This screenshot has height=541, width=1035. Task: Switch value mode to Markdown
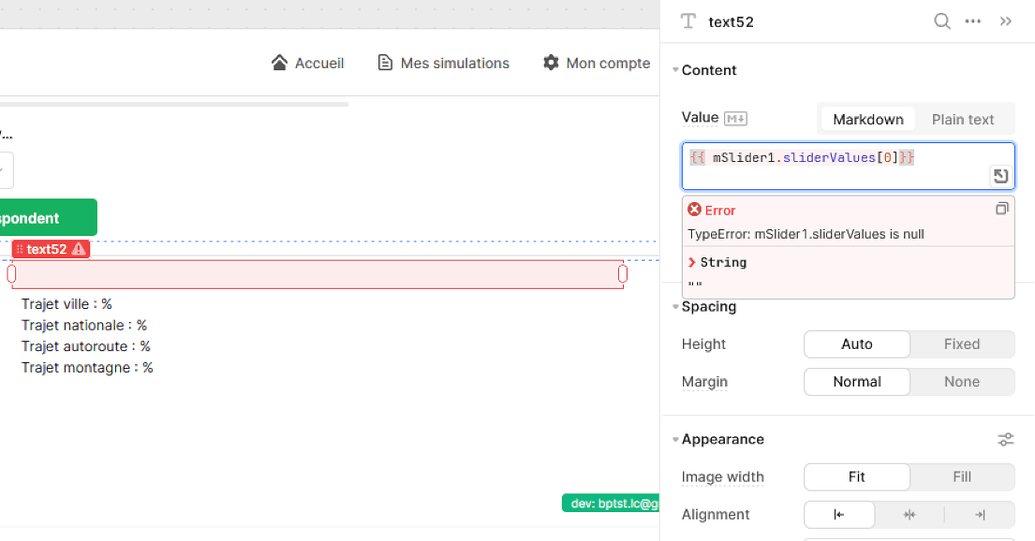868,119
